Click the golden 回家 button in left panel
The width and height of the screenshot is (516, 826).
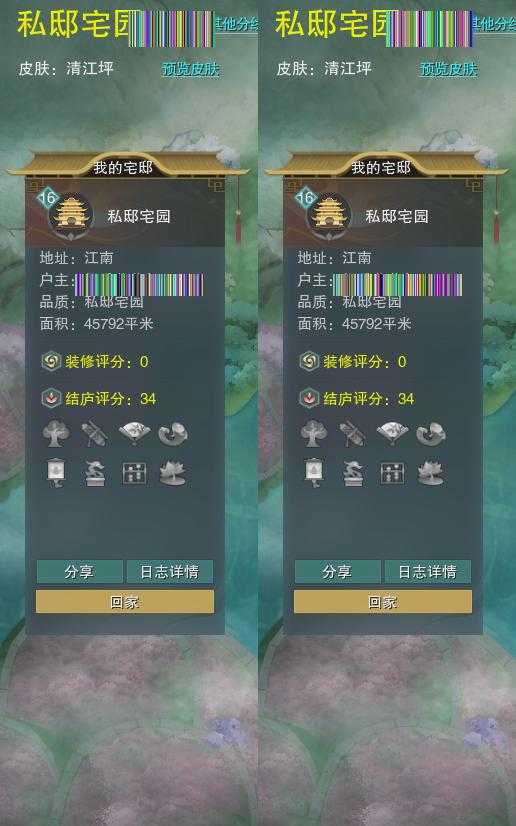coord(125,602)
